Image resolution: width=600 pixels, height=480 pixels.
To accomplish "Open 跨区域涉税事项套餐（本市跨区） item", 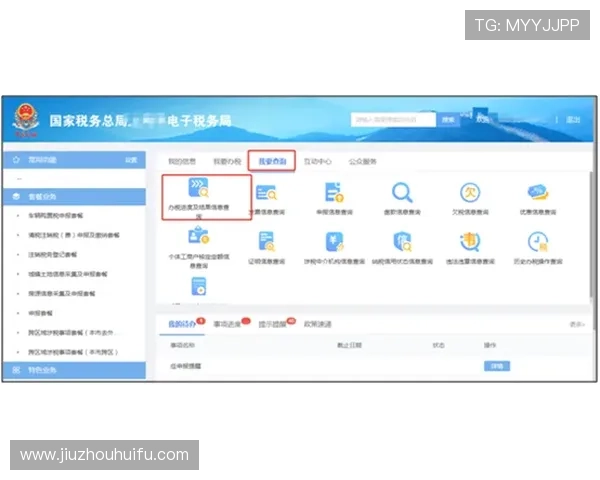I will point(73,352).
